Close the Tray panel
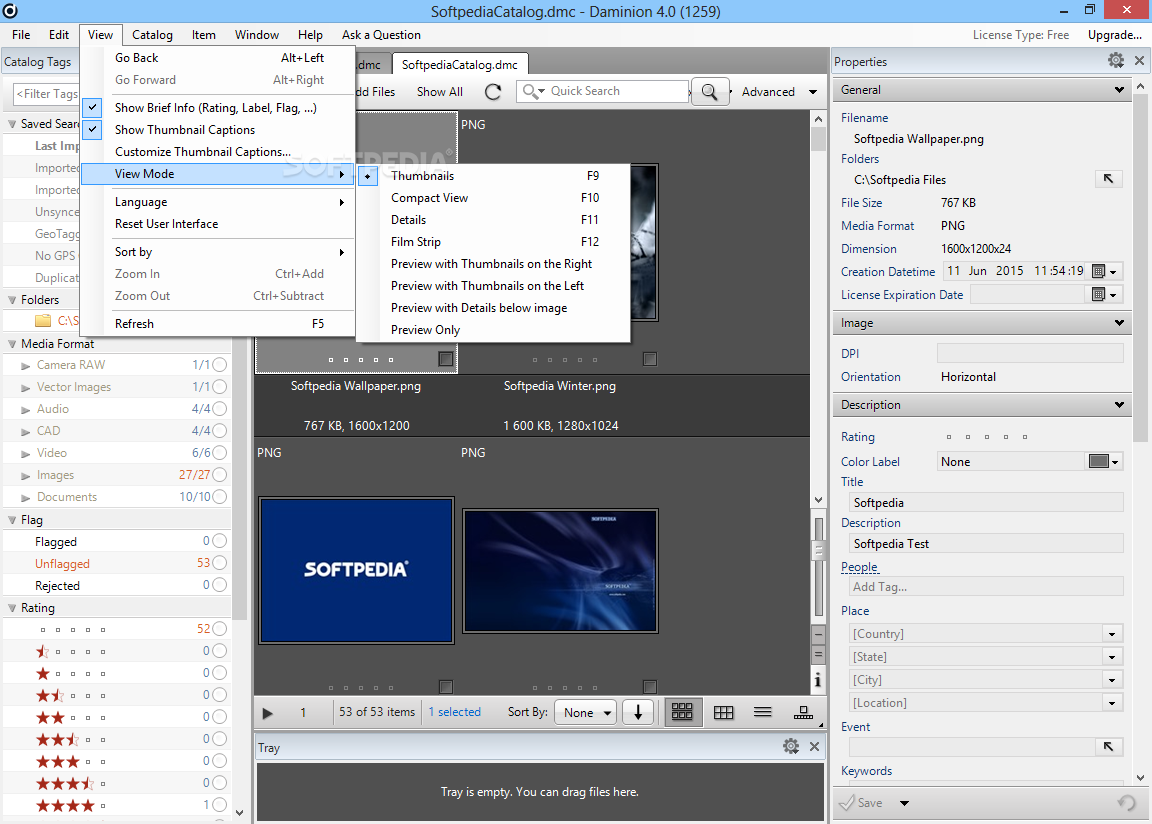The width and height of the screenshot is (1152, 824). 814,747
